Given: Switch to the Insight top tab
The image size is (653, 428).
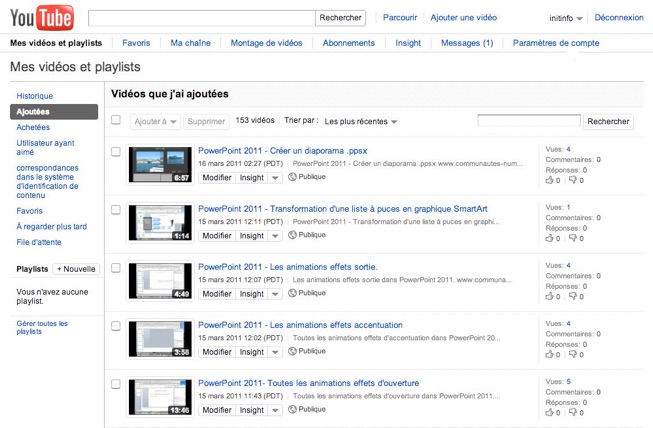Looking at the screenshot, I should point(408,43).
